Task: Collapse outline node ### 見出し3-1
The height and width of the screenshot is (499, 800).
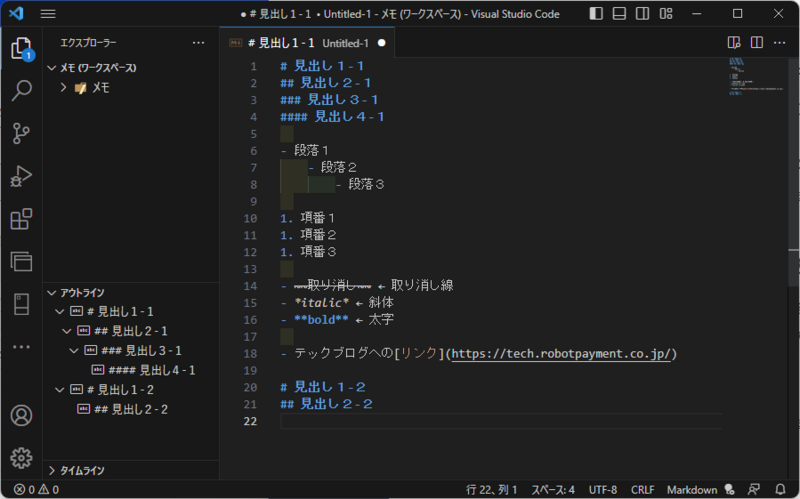Action: click(74, 351)
